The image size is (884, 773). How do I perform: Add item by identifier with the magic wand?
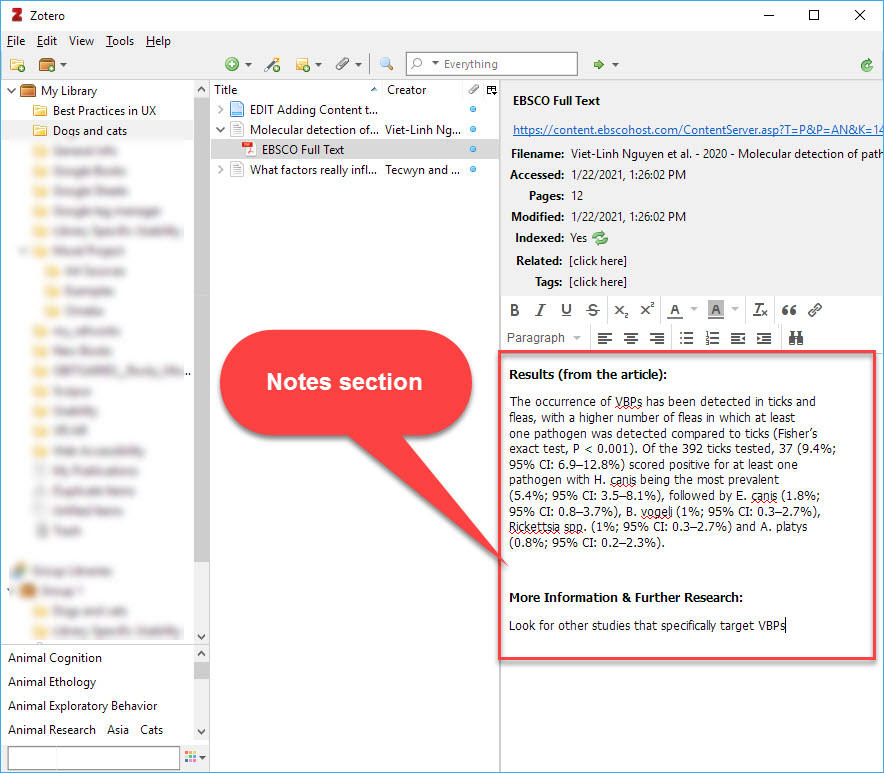pos(272,63)
